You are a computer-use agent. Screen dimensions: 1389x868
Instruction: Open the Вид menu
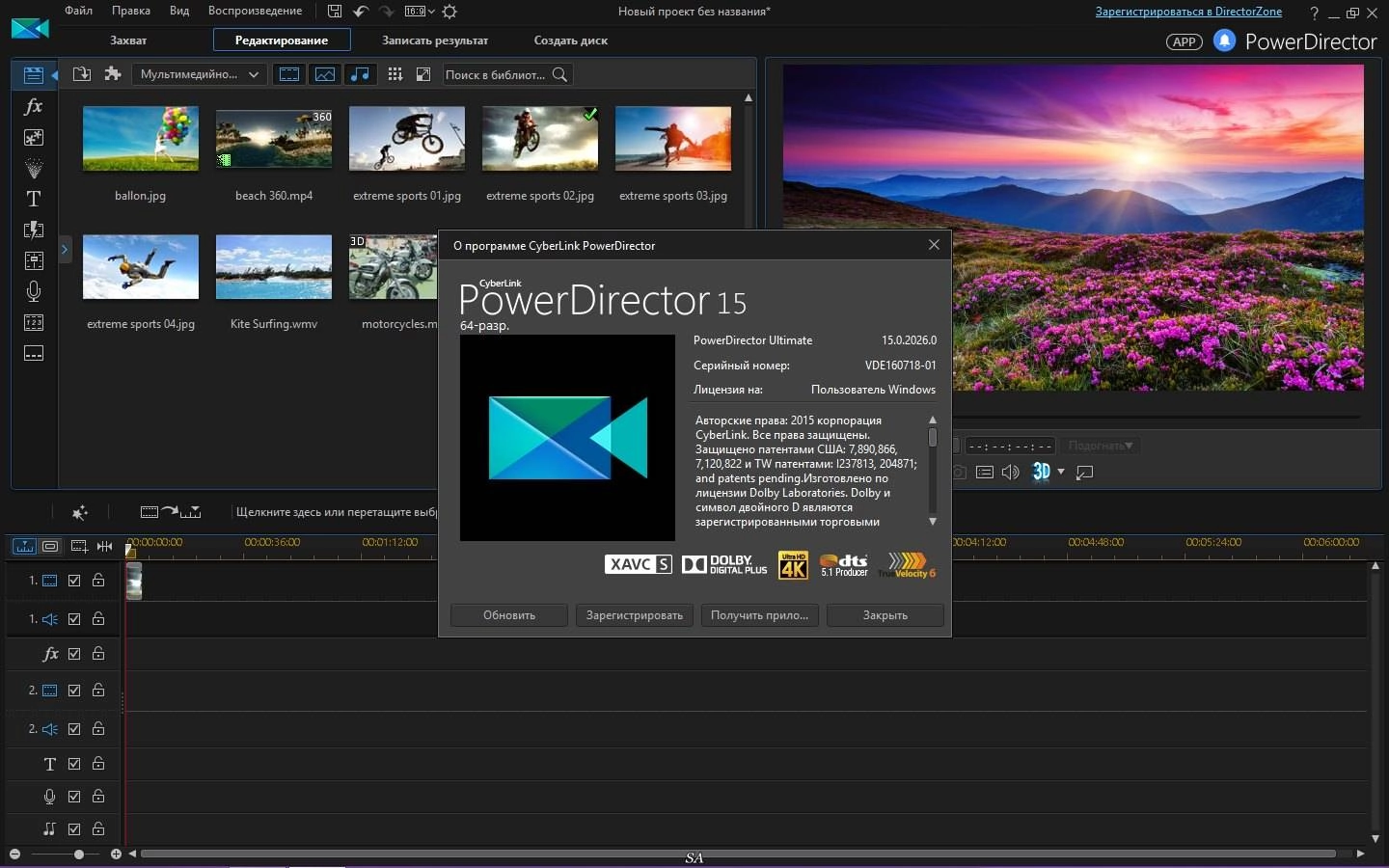(179, 11)
